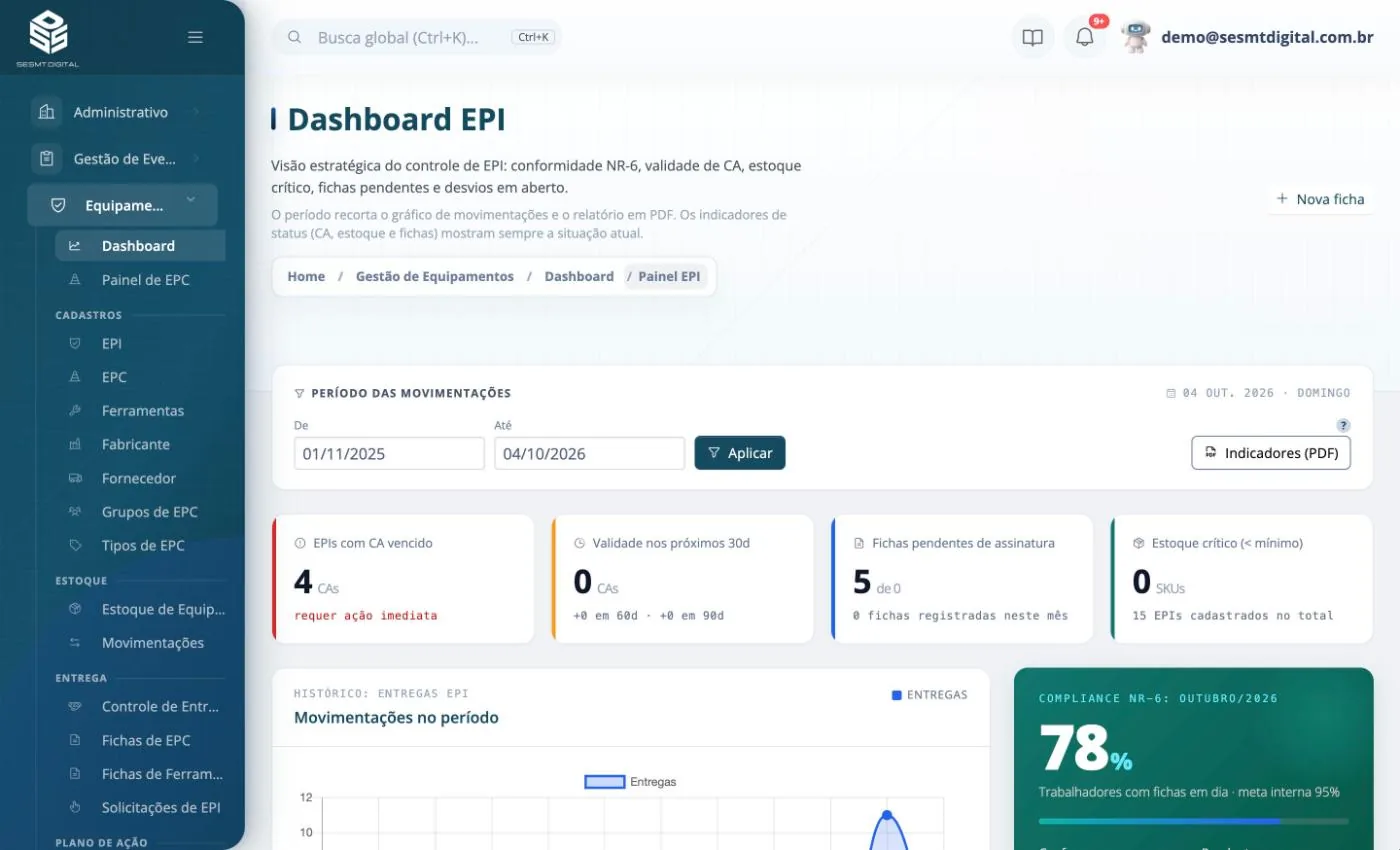Open Painel de EPC in sidebar

click(x=140, y=280)
